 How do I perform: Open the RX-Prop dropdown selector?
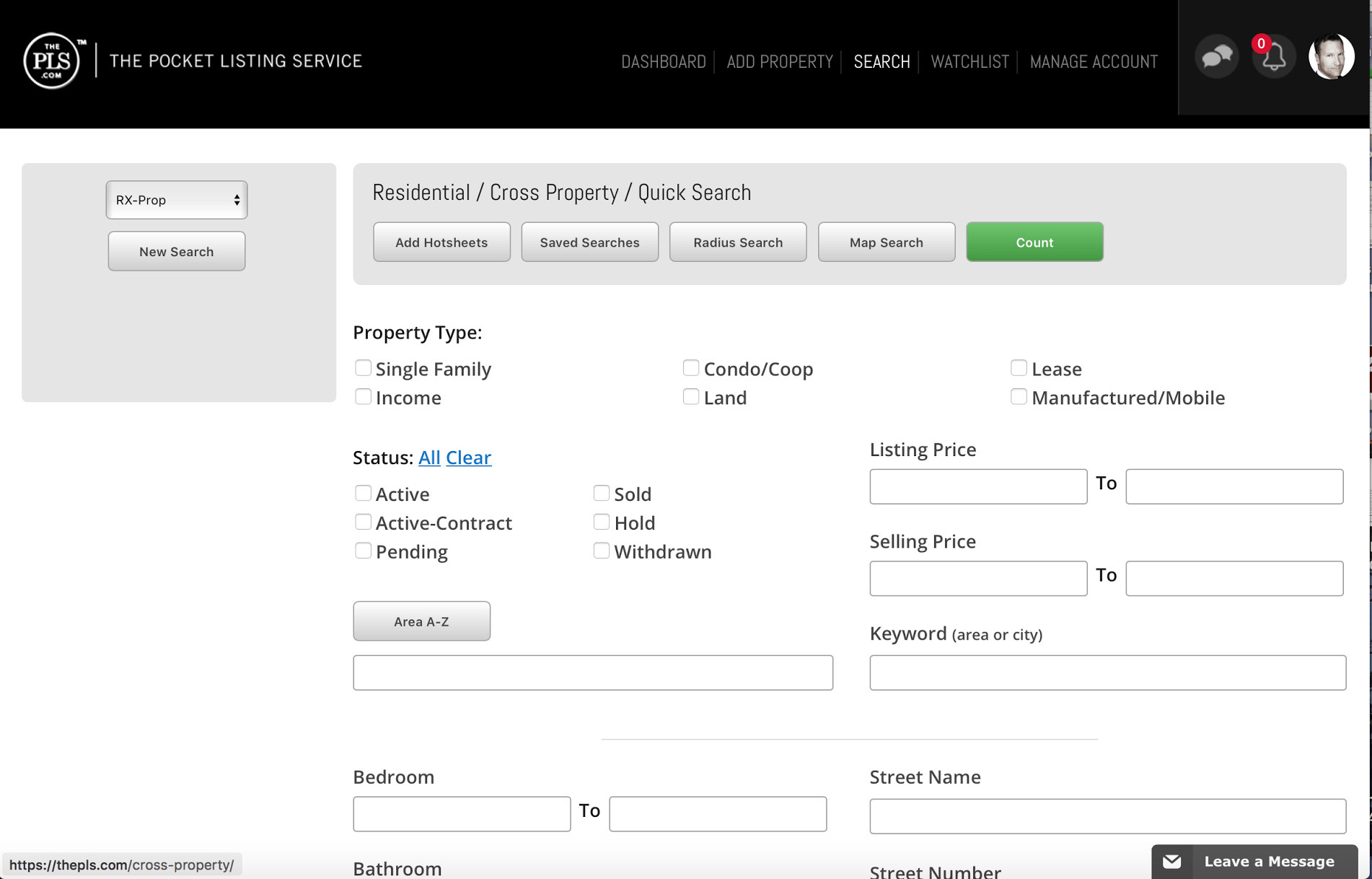pyautogui.click(x=176, y=200)
